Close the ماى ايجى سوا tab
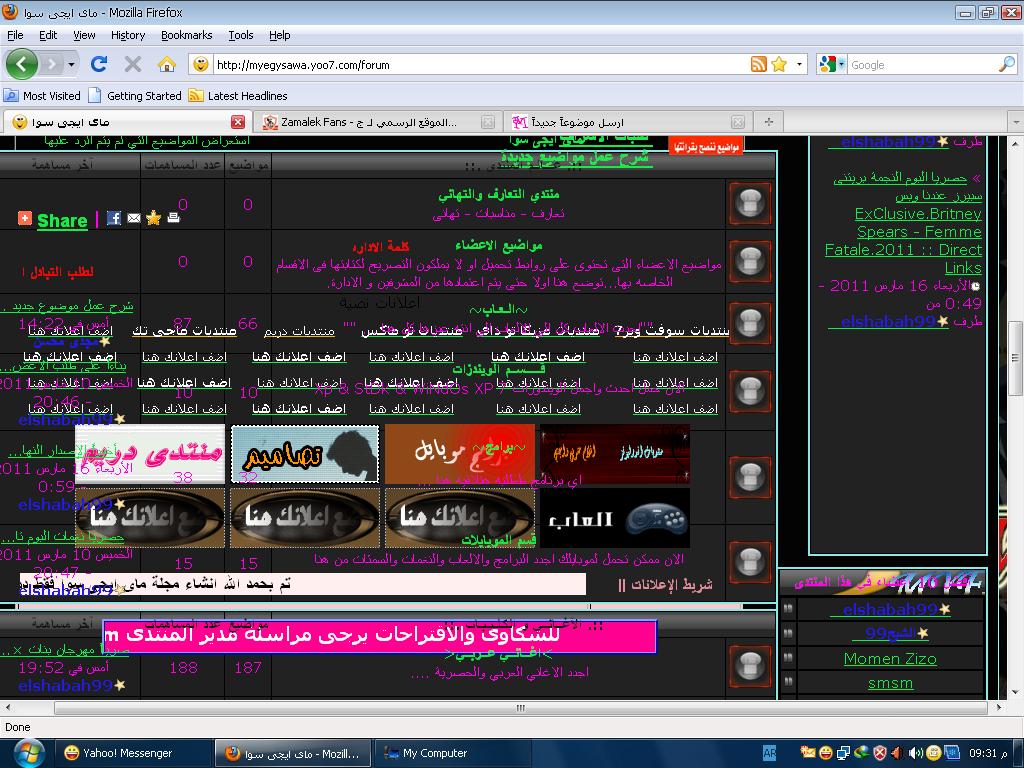The image size is (1024, 768). [x=238, y=122]
